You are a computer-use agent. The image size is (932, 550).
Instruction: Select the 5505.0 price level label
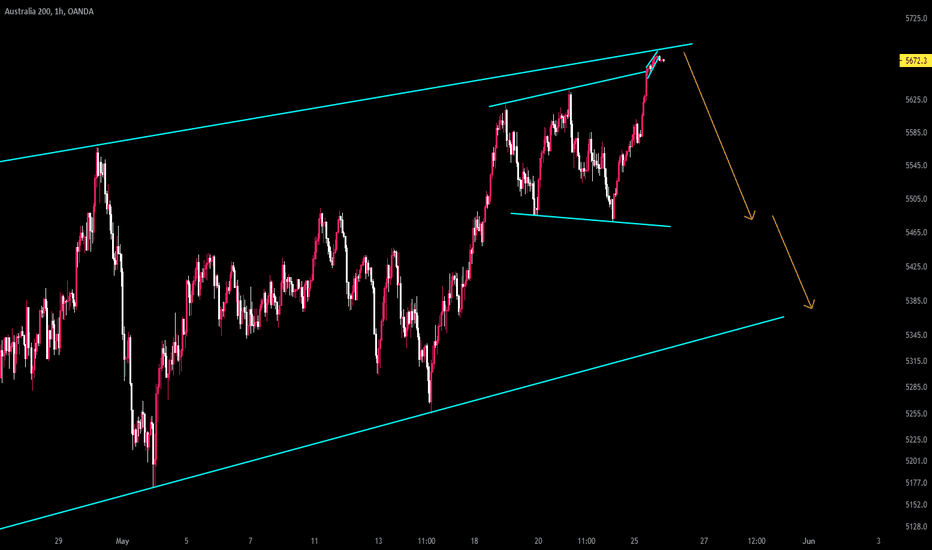[916, 199]
